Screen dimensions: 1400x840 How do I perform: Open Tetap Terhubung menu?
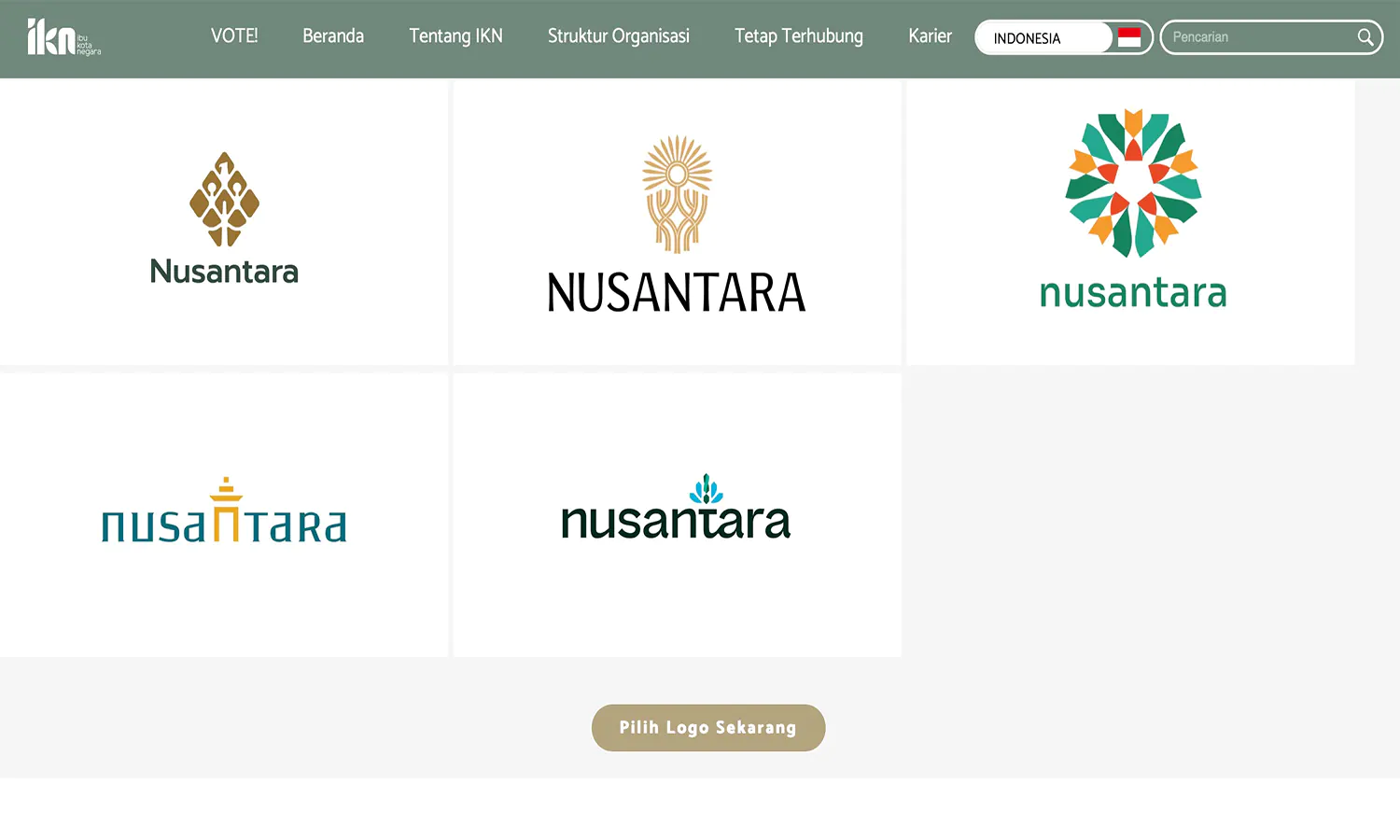tap(799, 36)
